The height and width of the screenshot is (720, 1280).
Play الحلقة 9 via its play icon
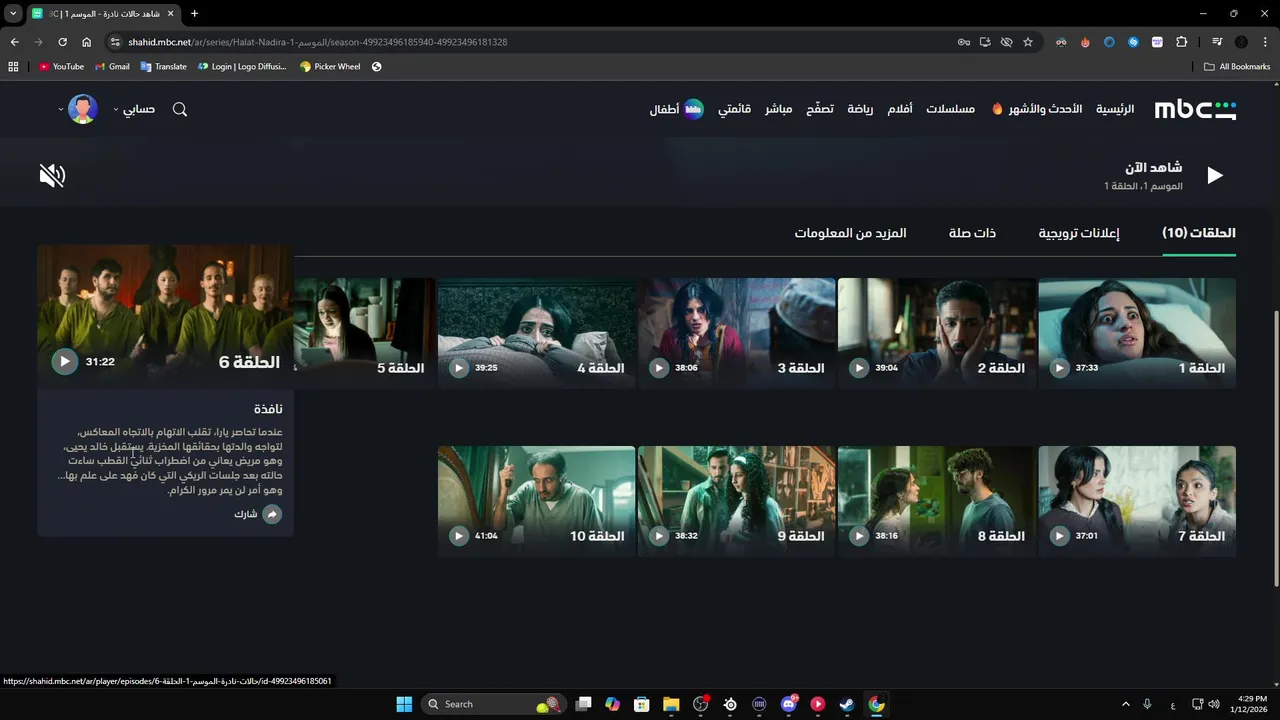[x=658, y=536]
